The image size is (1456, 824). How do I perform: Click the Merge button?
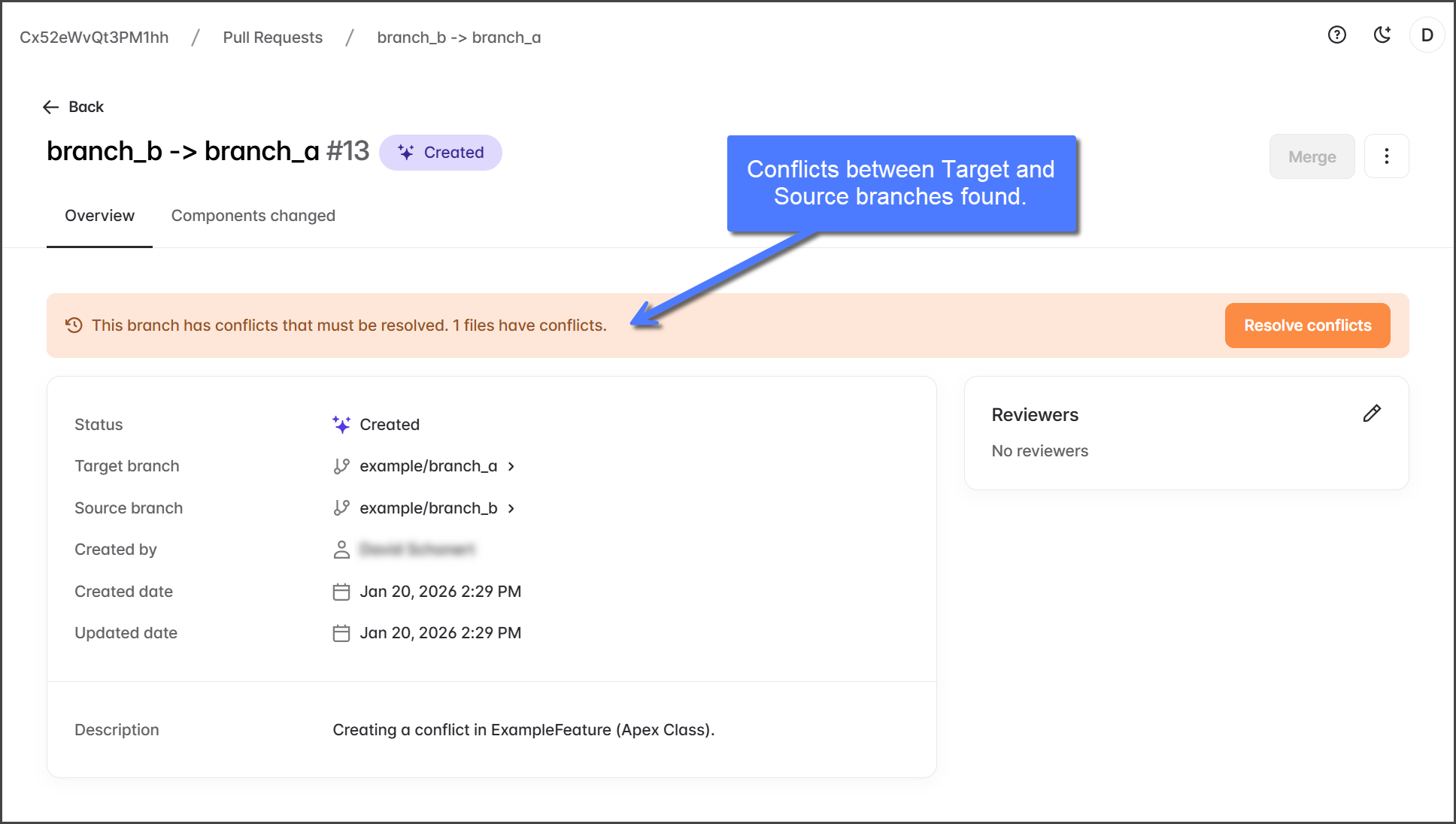(1312, 156)
